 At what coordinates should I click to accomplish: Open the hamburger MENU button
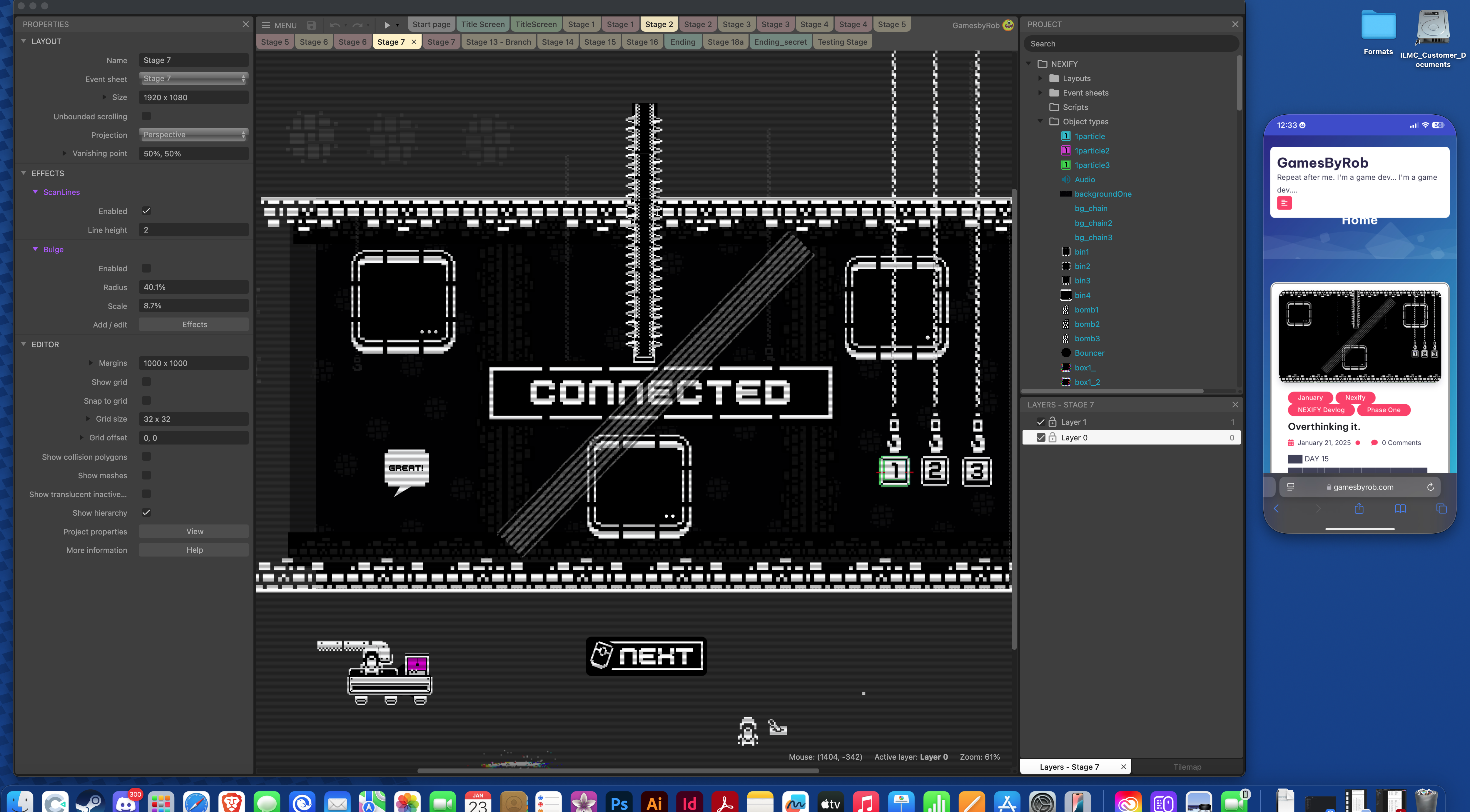pyautogui.click(x=279, y=25)
